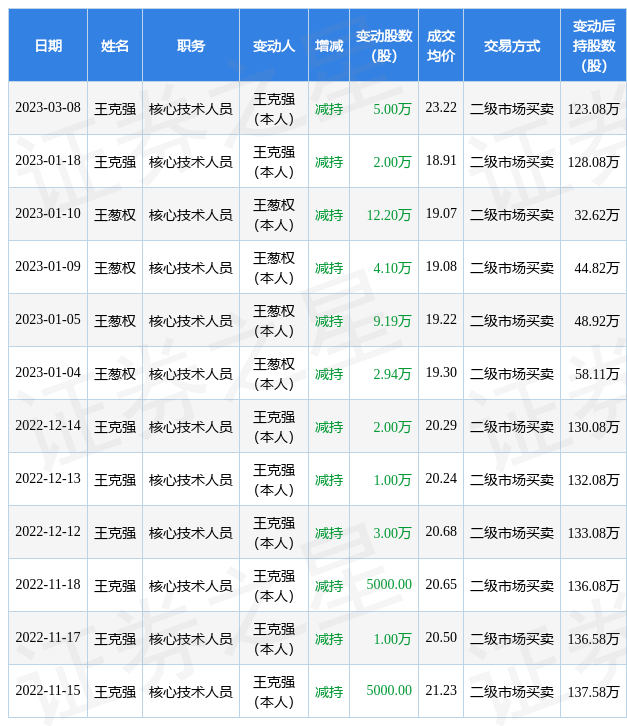This screenshot has height=726, width=627.
Task: Click the holding value 130.08万
Action: [x=593, y=427]
